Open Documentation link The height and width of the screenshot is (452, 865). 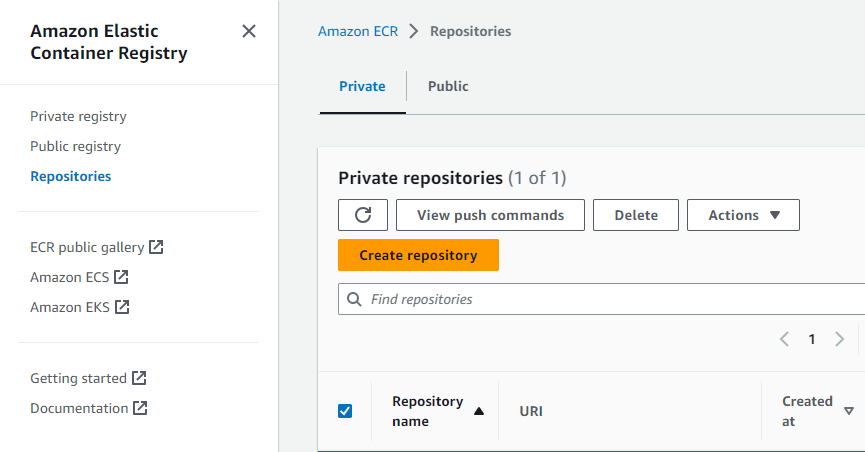[x=79, y=408]
